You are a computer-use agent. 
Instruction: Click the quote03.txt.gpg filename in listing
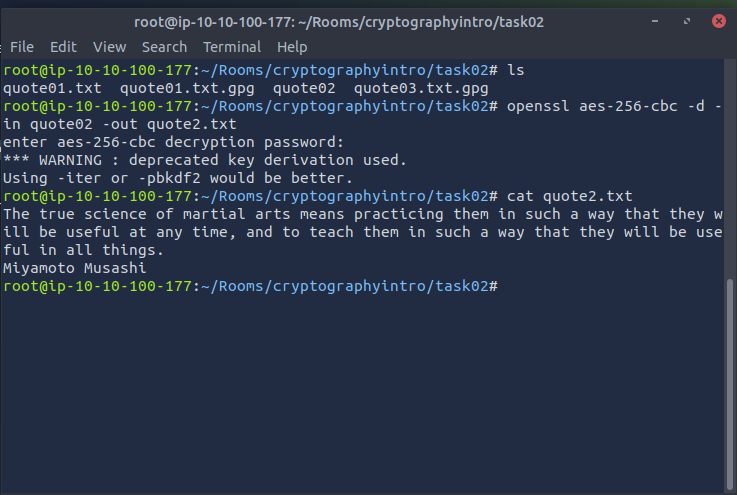point(421,88)
